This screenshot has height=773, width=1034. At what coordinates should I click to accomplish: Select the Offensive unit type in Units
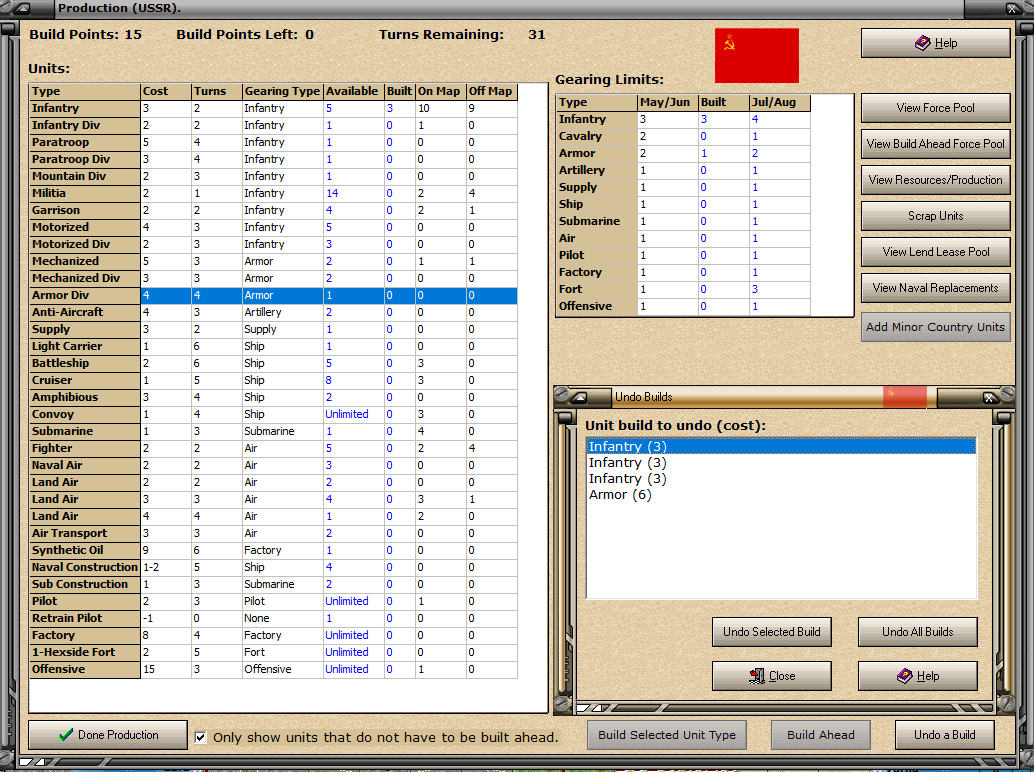coord(273,669)
